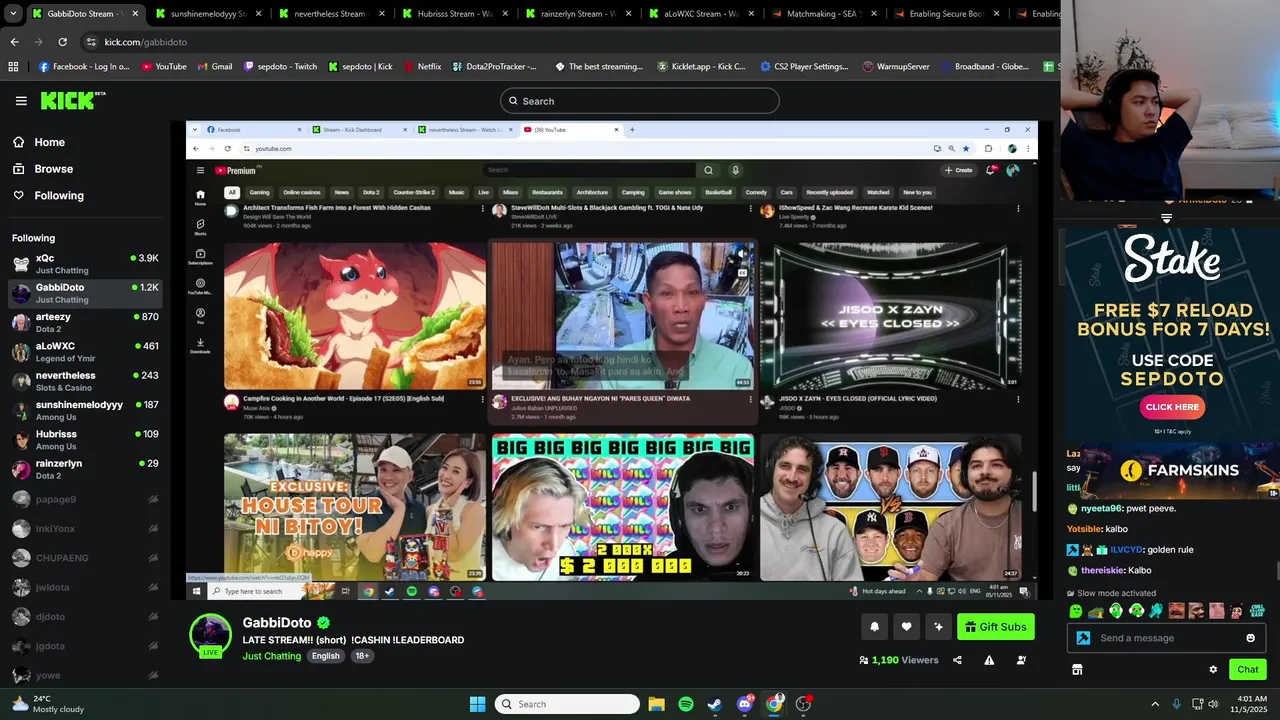Click the CLICK HERE Stake ad button
The image size is (1280, 720).
click(1172, 407)
